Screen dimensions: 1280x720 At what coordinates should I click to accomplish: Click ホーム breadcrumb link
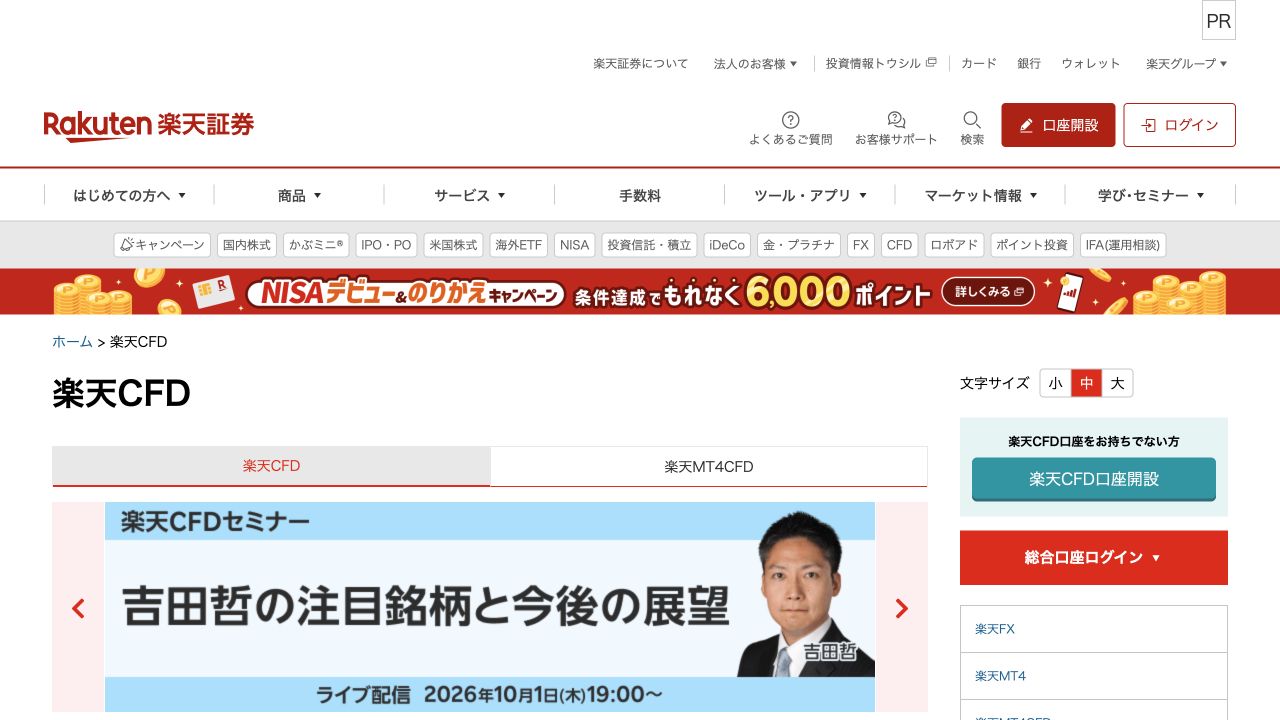[x=72, y=342]
